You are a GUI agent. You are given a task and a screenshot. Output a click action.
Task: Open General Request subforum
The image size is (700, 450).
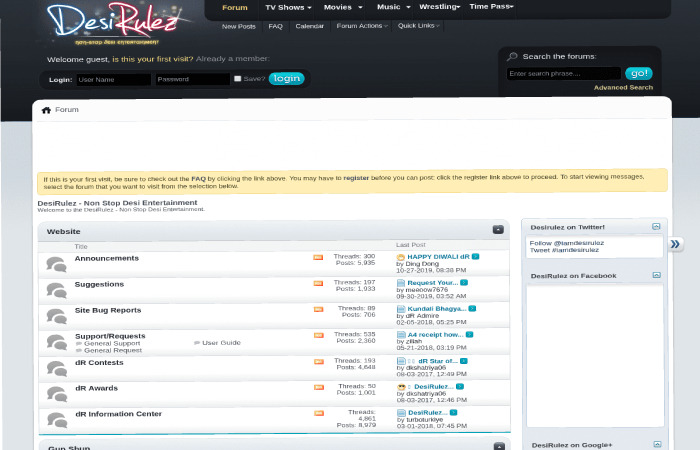pos(113,350)
